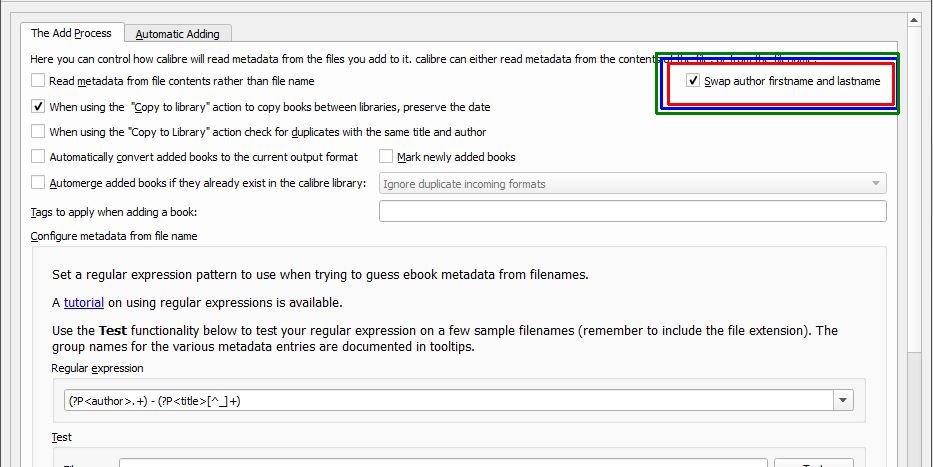Enable Automerge added books option
933x467 pixels.
point(38,183)
